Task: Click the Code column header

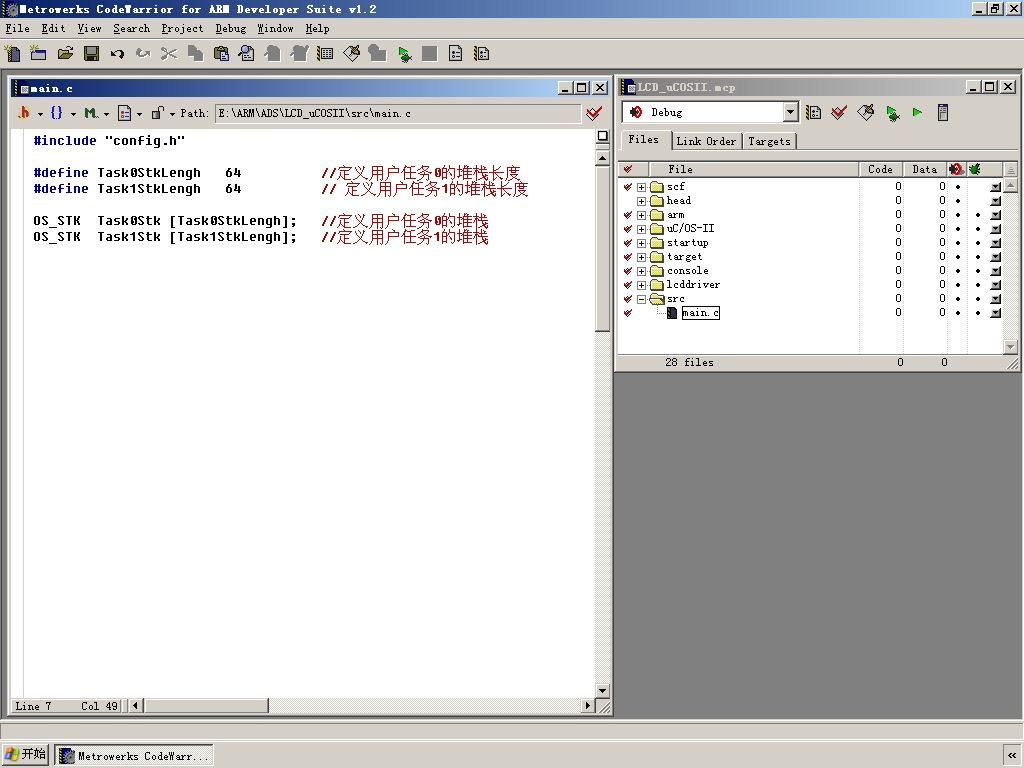Action: click(880, 169)
